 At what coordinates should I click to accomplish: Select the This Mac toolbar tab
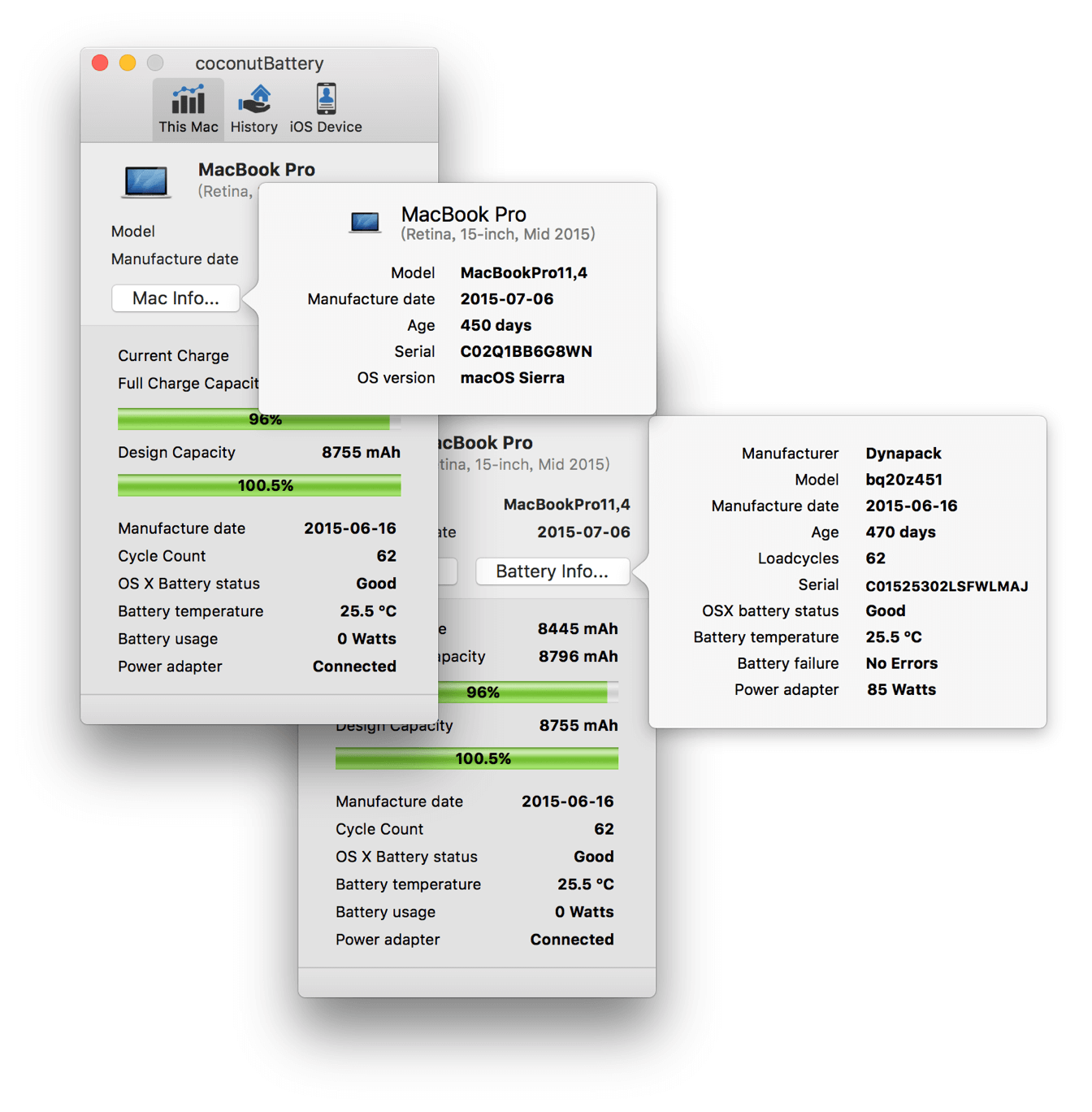(x=188, y=108)
